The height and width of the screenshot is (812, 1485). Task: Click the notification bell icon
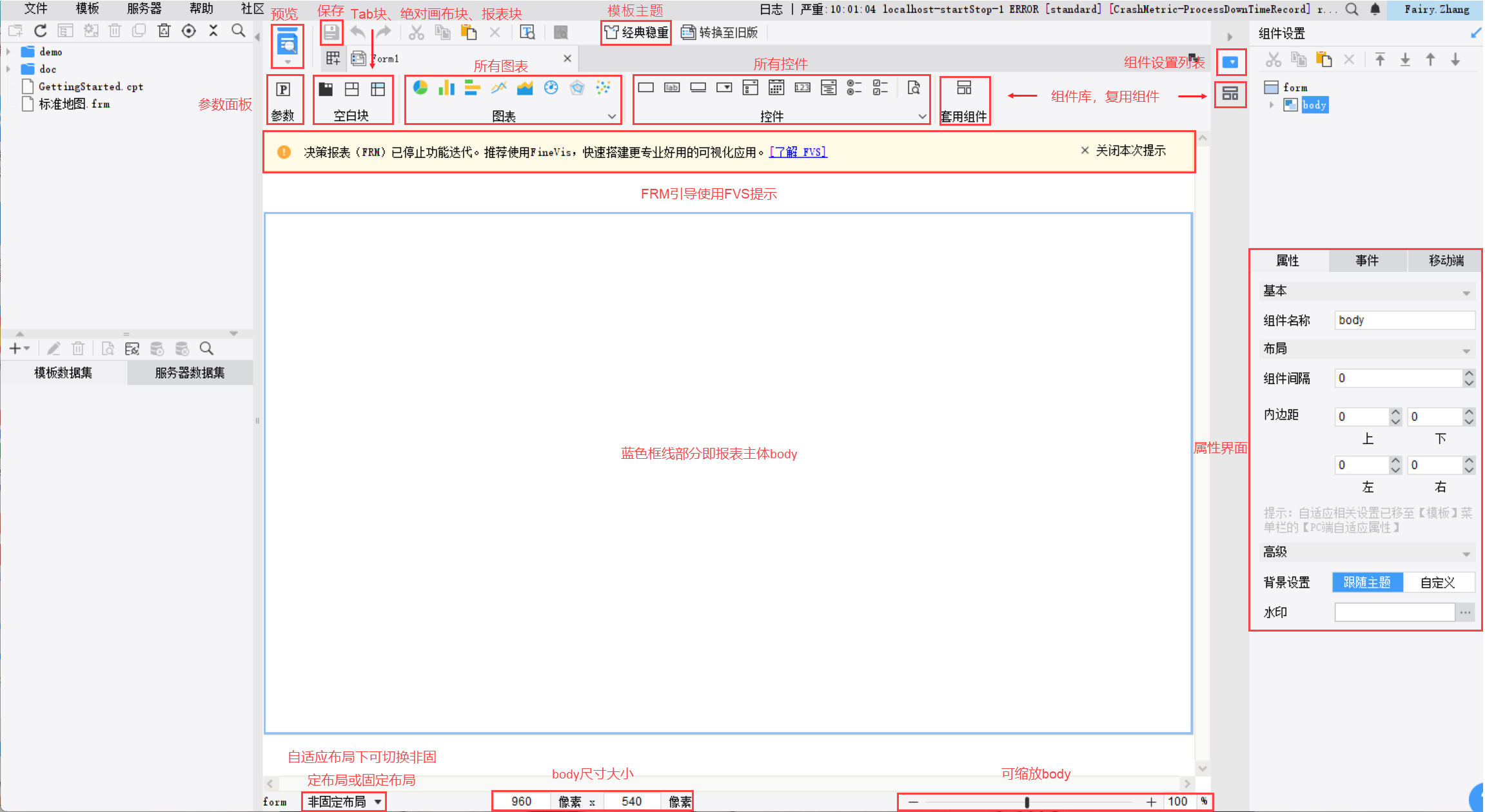[x=1375, y=9]
